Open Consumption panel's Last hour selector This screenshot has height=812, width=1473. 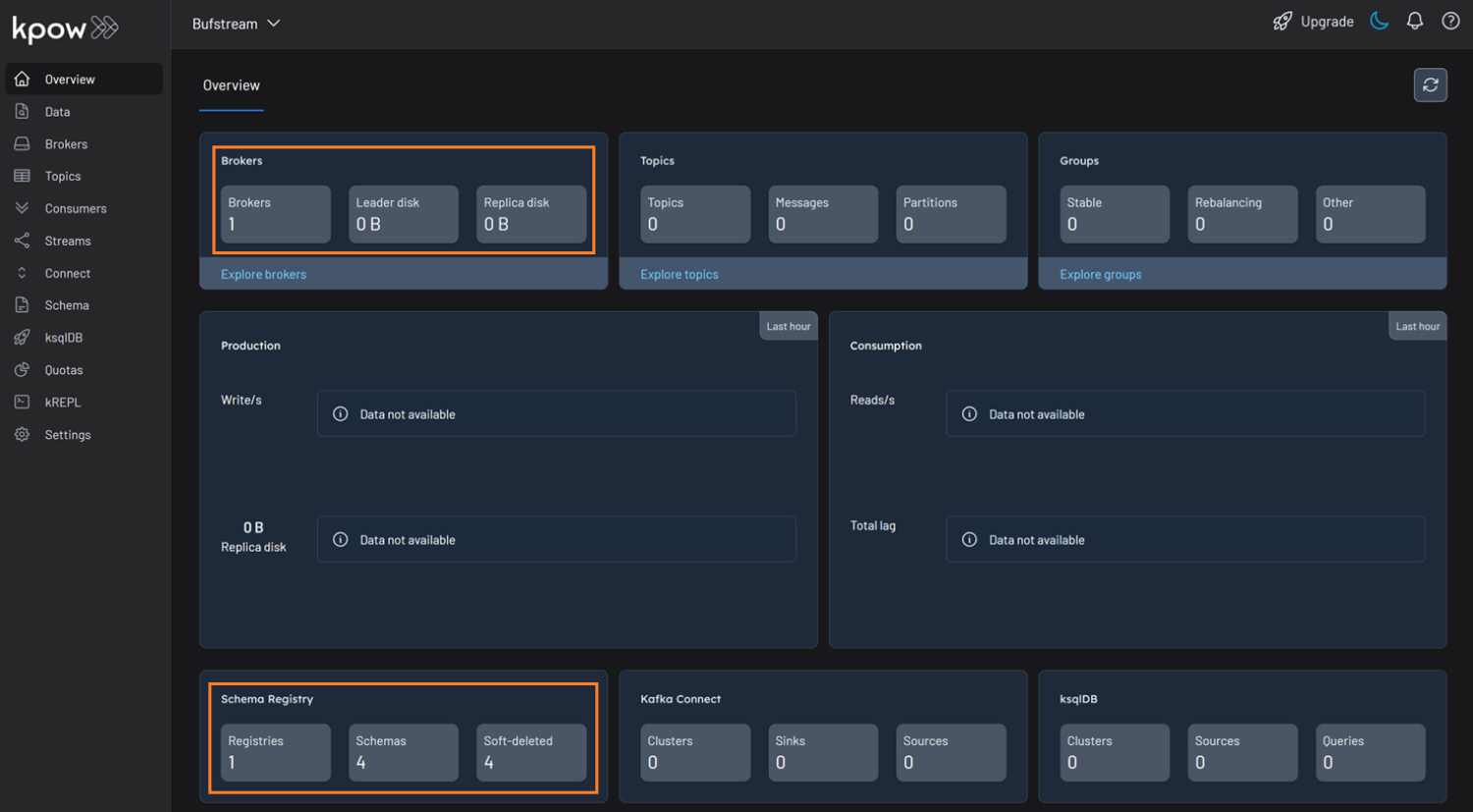(x=1417, y=325)
